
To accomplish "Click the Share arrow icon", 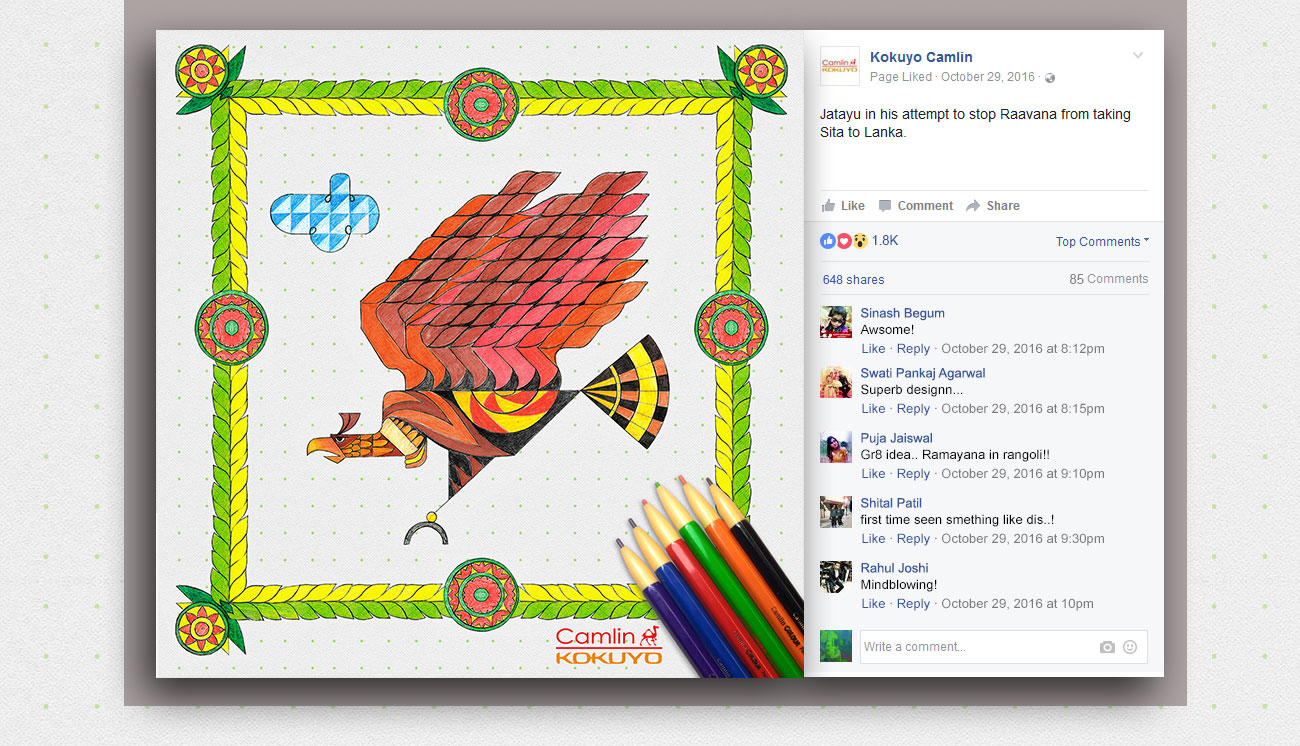I will tap(973, 206).
